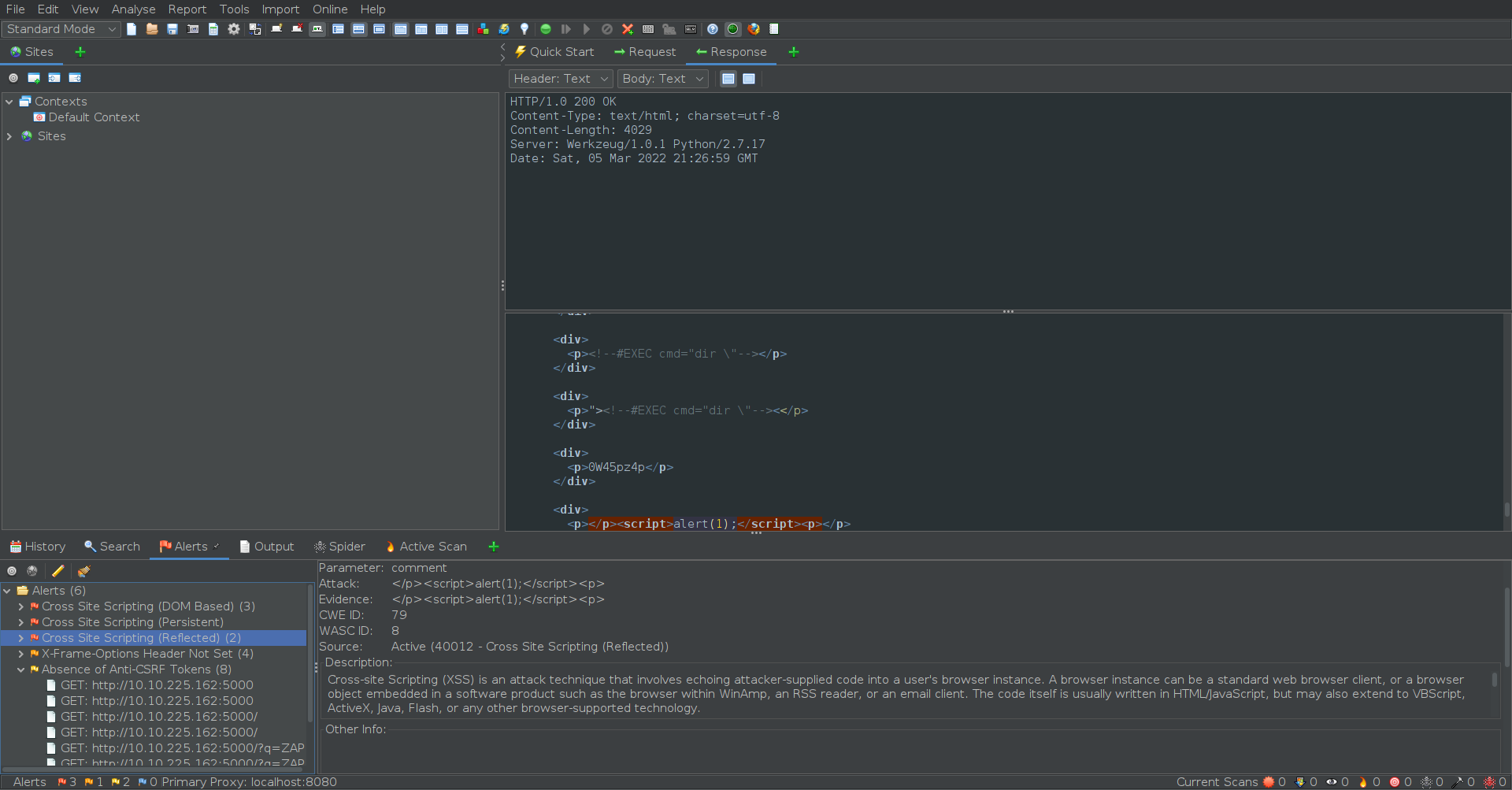Click the Open Session folder icon
This screenshot has height=790, width=1512.
(x=152, y=29)
